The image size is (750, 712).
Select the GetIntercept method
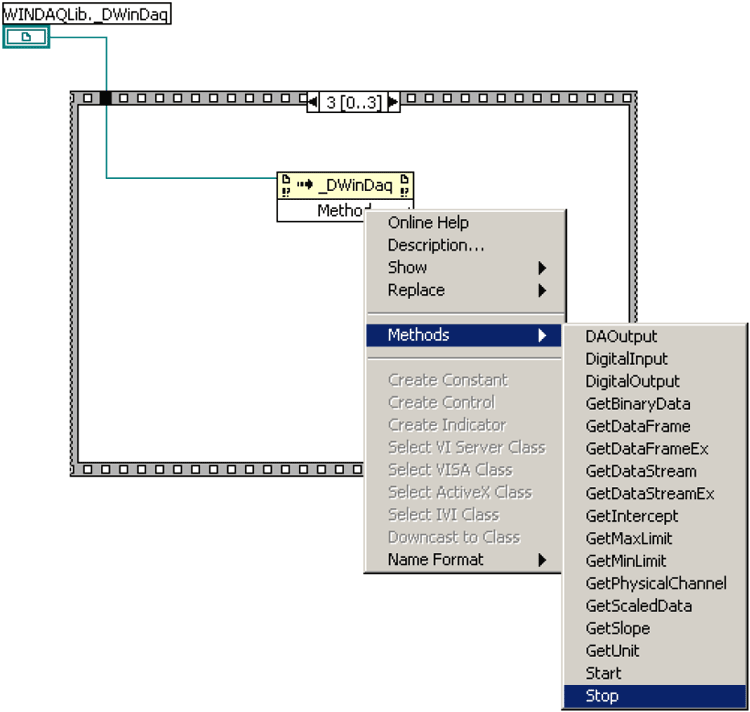tap(655, 516)
